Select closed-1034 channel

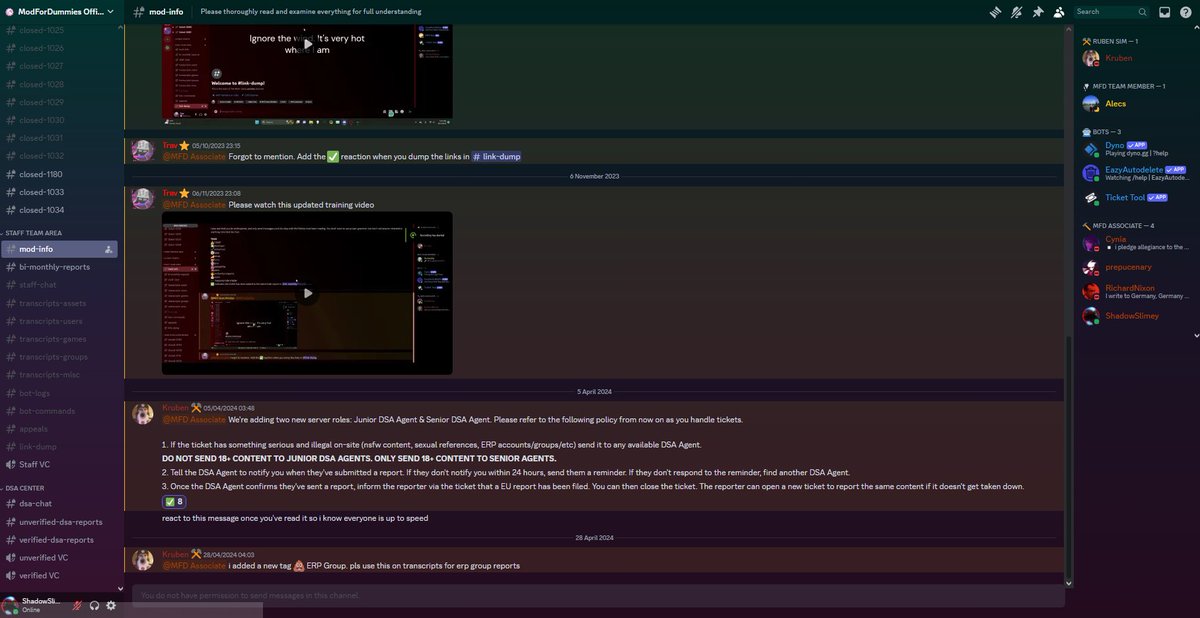60,210
